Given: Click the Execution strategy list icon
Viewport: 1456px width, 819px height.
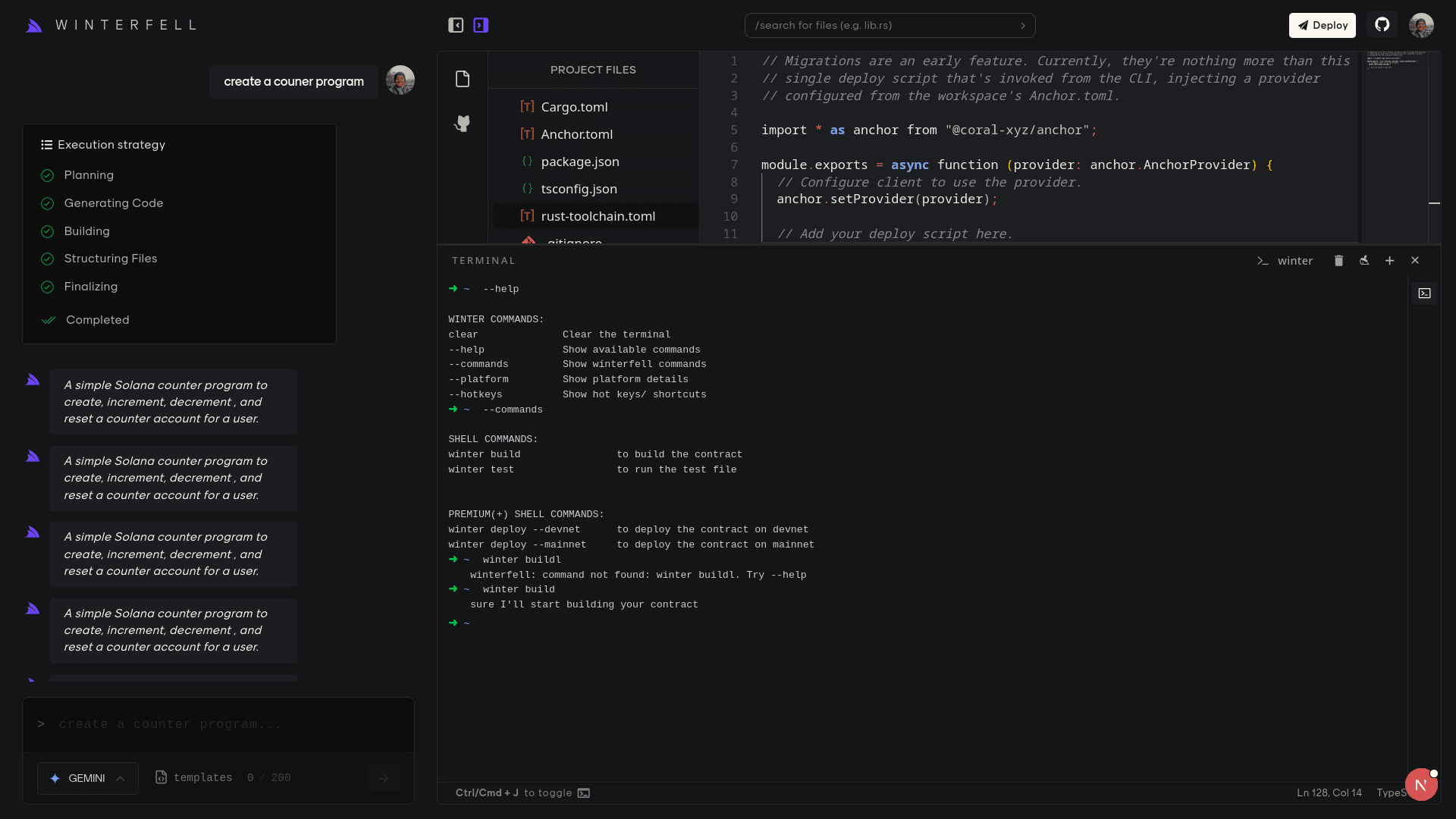Looking at the screenshot, I should point(46,145).
